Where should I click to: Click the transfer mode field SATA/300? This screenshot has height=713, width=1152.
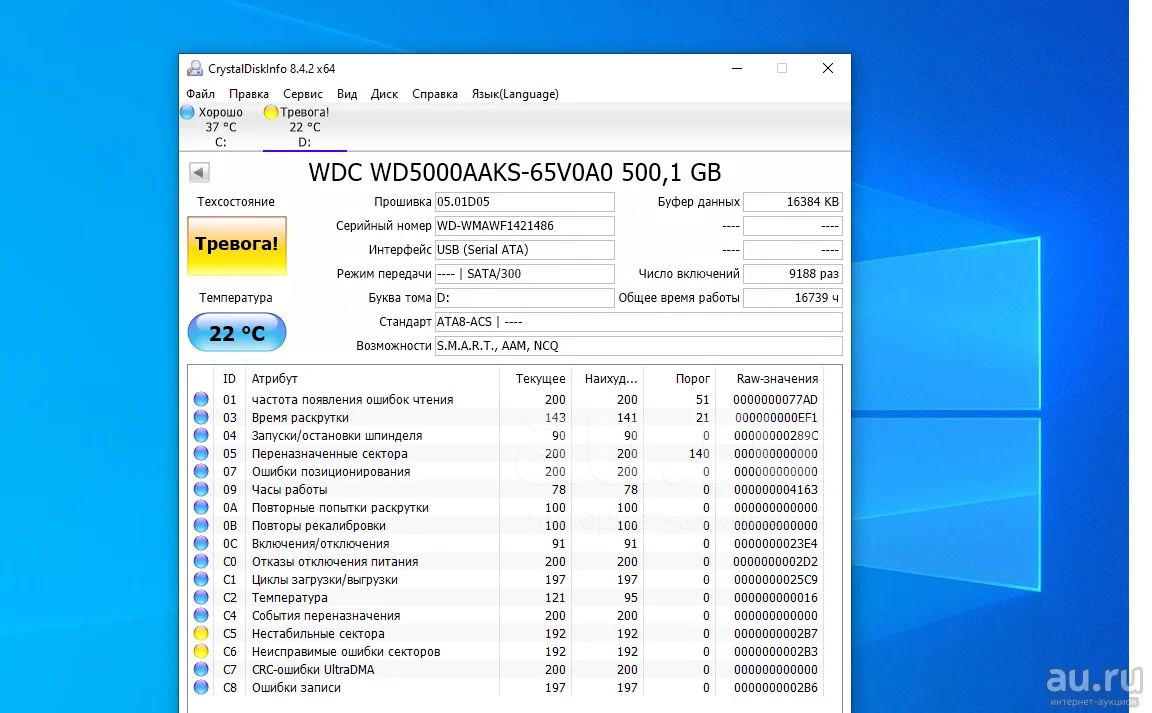tap(525, 274)
